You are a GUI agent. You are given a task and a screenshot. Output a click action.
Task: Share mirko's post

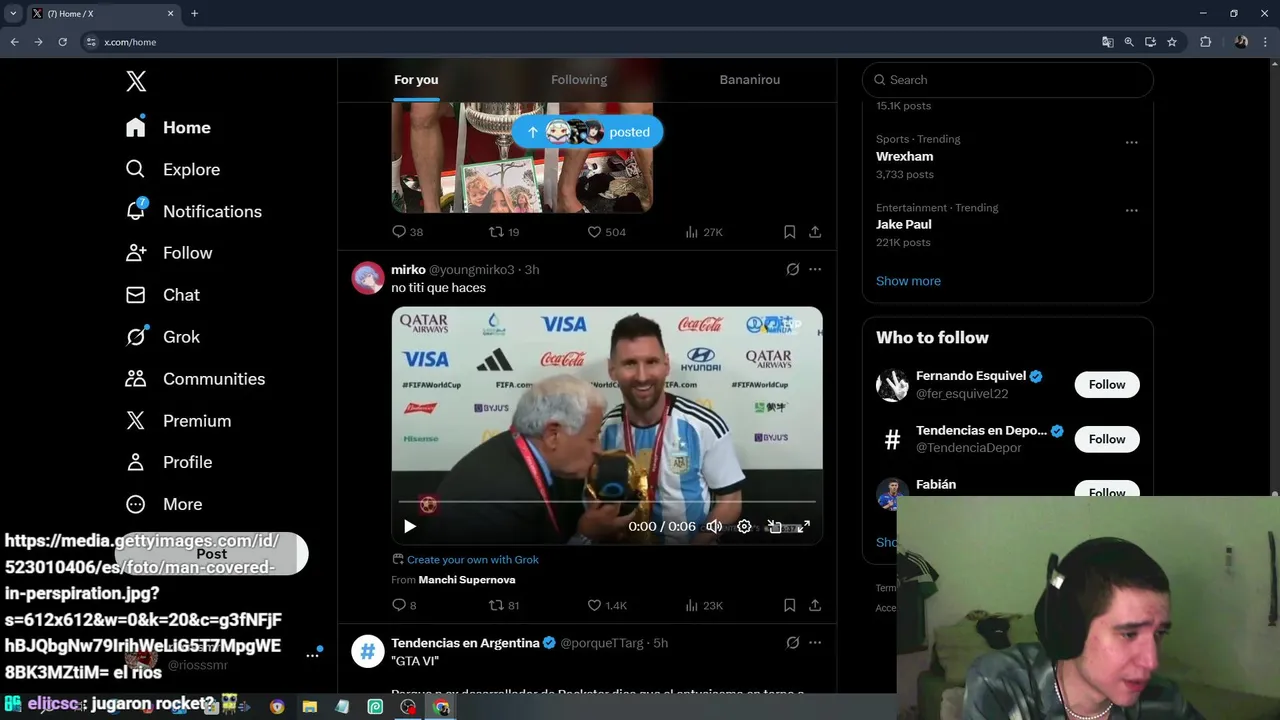[815, 605]
